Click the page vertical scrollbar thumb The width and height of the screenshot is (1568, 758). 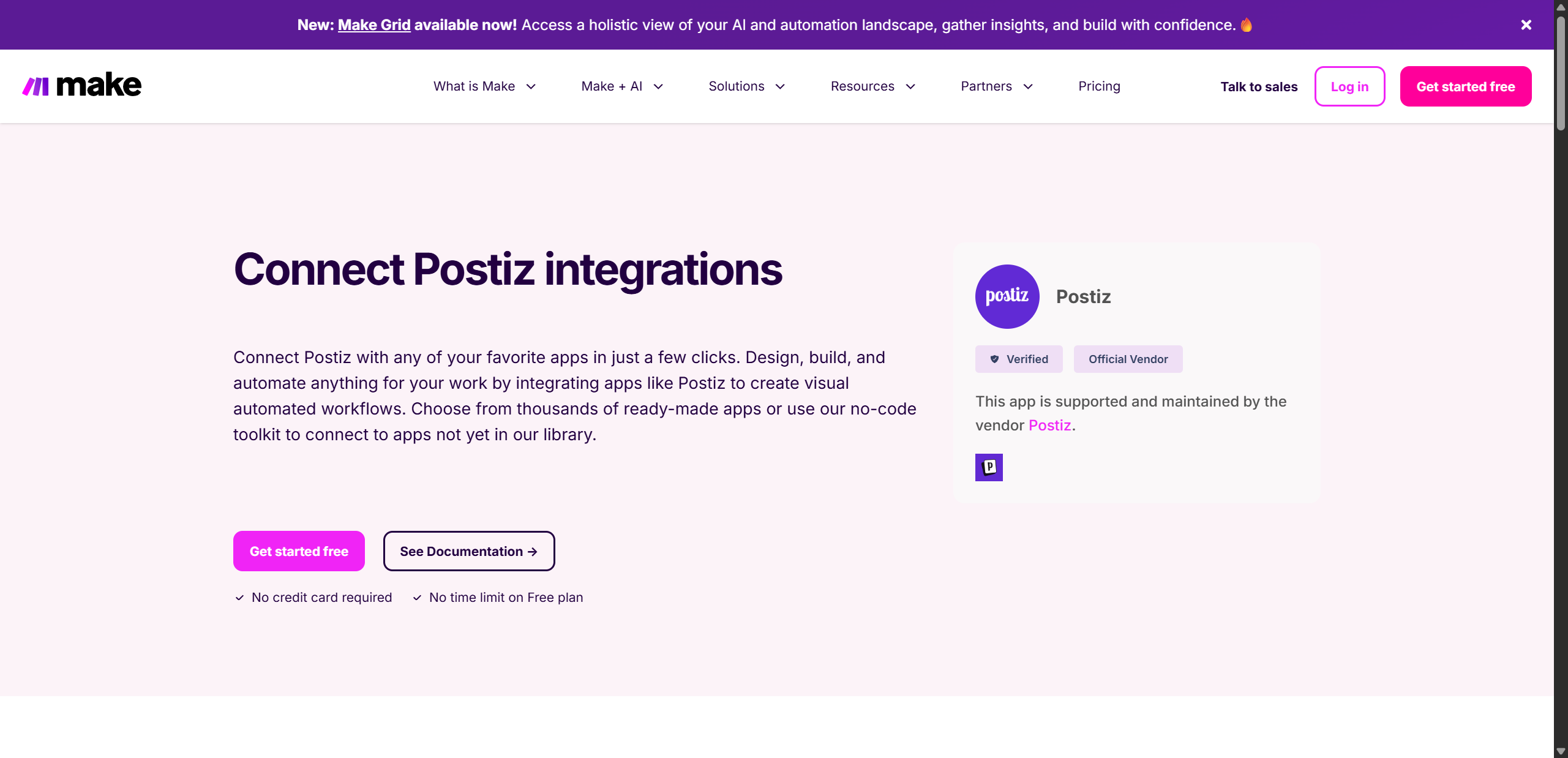click(x=1561, y=73)
